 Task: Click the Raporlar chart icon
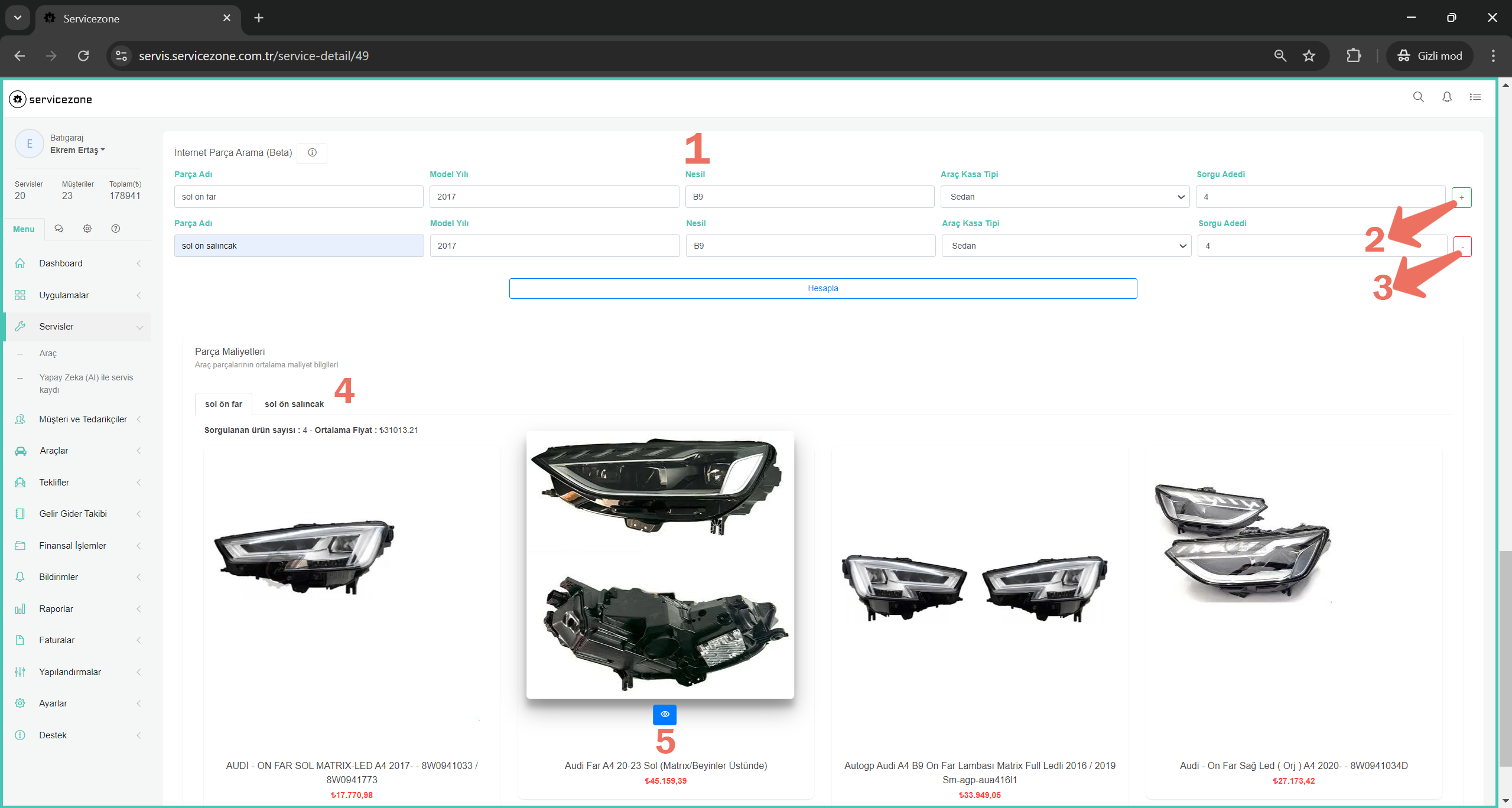coord(20,609)
